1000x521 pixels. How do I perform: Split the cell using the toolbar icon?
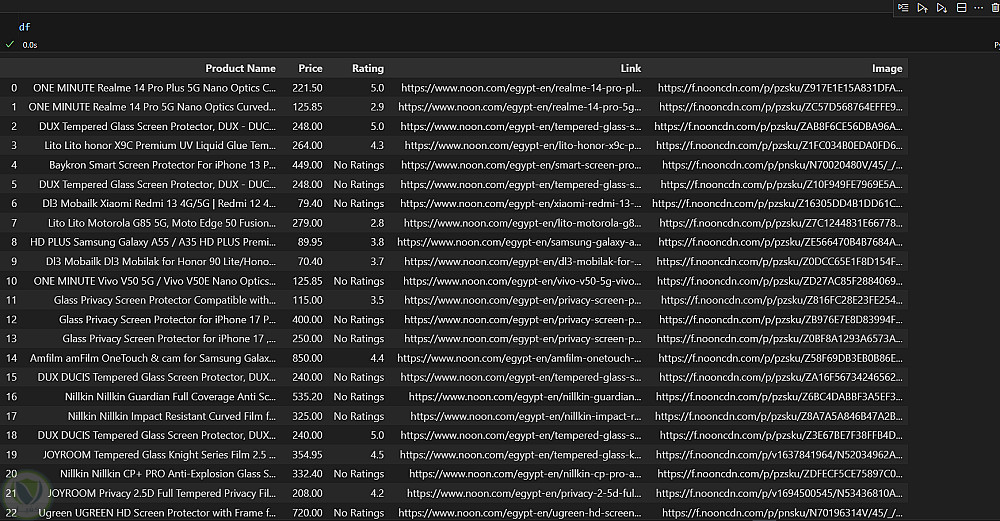[x=961, y=8]
